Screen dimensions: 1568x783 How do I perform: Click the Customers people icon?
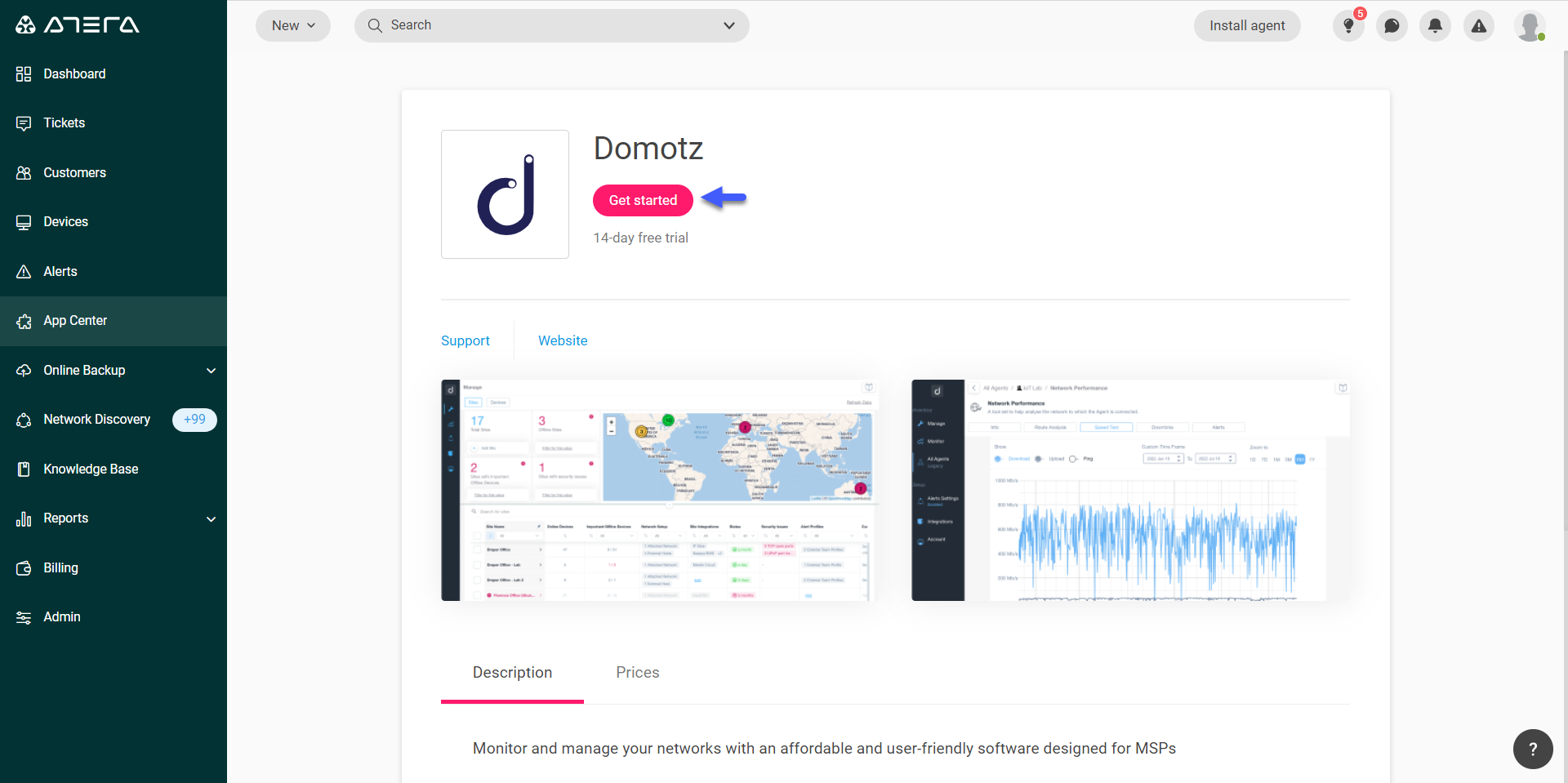click(x=24, y=173)
